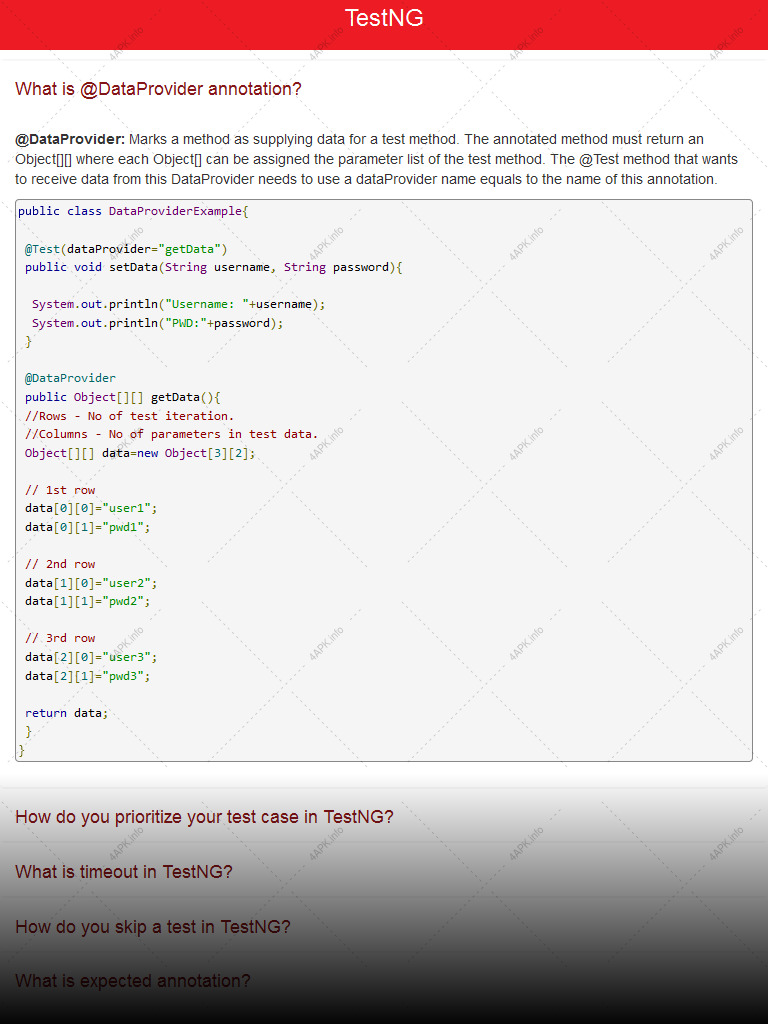
Task: Click the bold "@DataProvider:" label in the description
Action: tap(70, 139)
